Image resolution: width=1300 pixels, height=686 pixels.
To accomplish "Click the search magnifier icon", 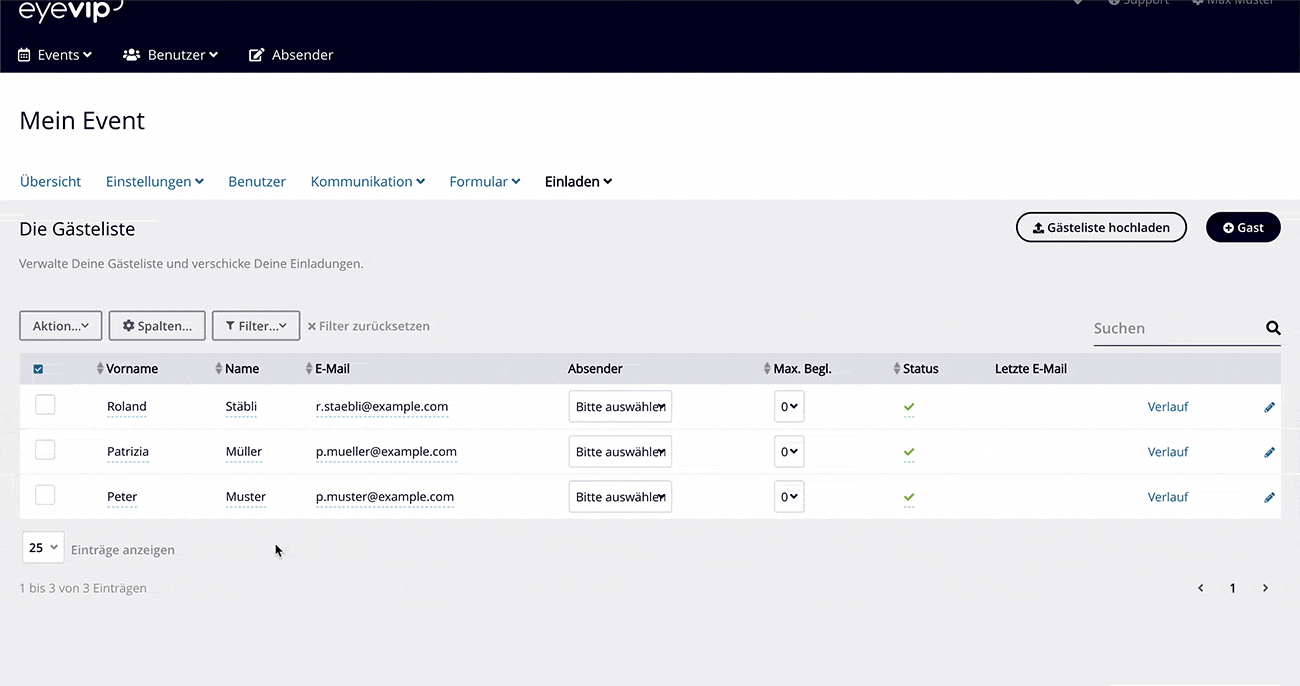I will point(1272,327).
